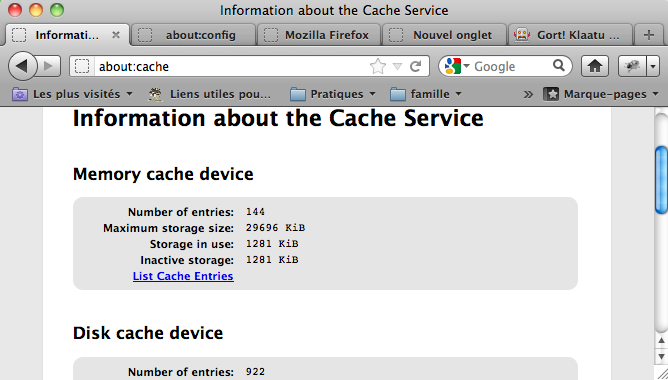The image size is (668, 380).
Task: Click the Storage in use label
Action: [192, 244]
